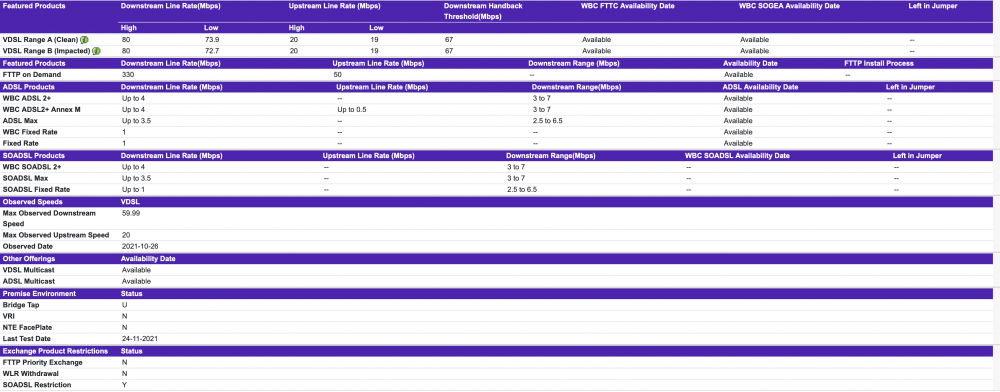Click the 24-11-2021 last test date value
This screenshot has height=392, width=1000.
click(140, 338)
